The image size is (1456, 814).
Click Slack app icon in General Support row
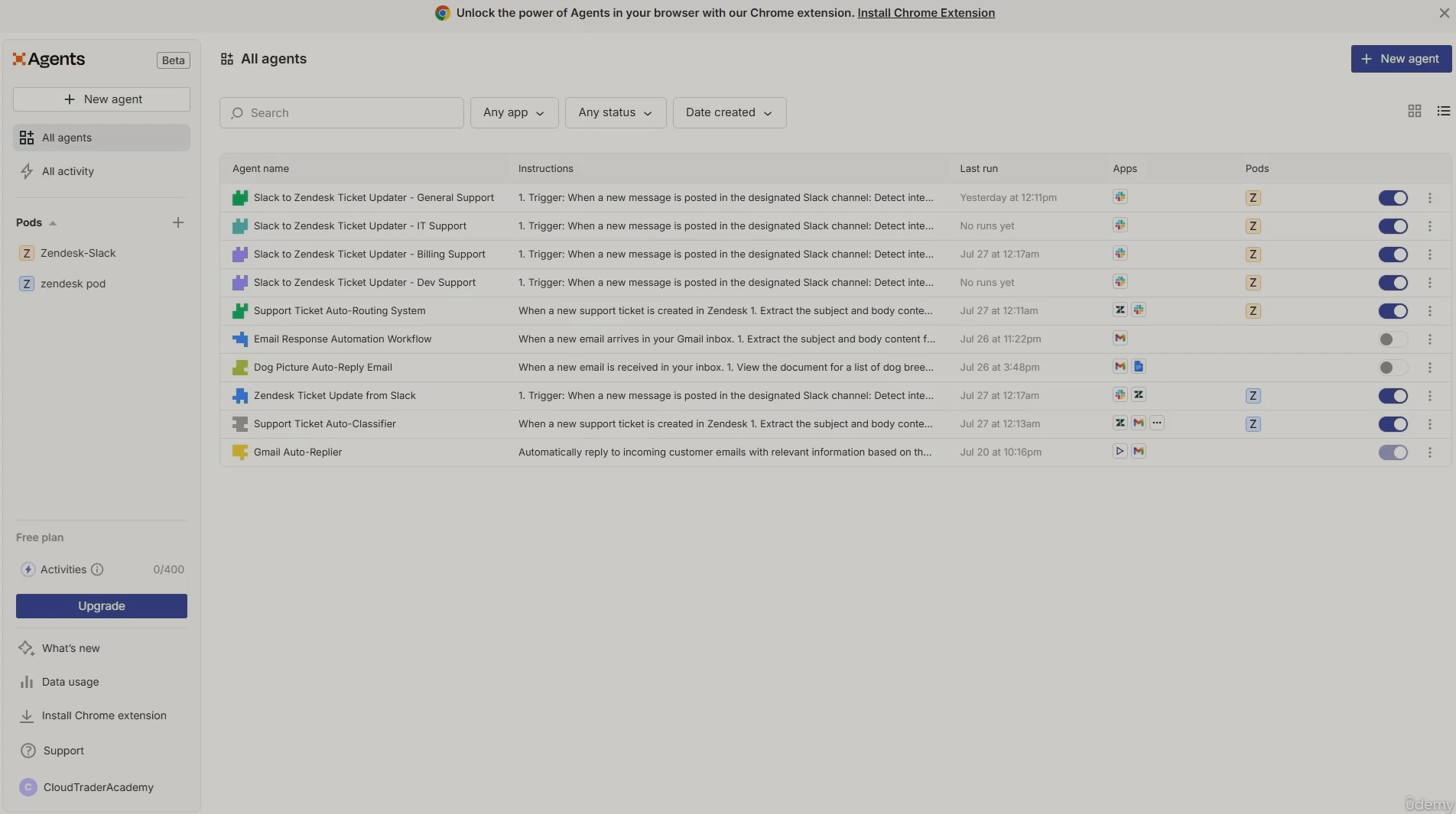[x=1120, y=197]
